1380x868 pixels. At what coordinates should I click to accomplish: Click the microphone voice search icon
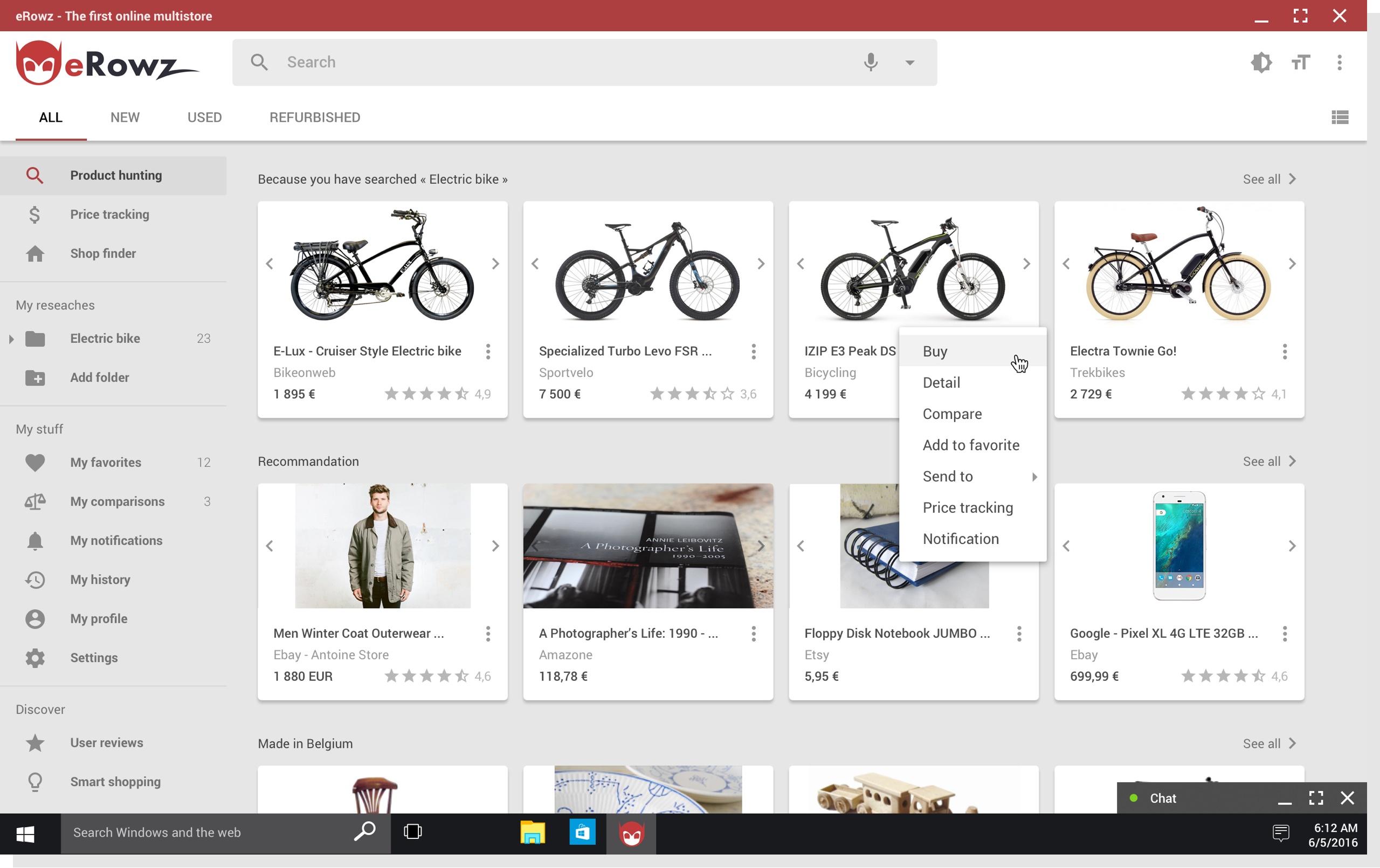pyautogui.click(x=871, y=62)
